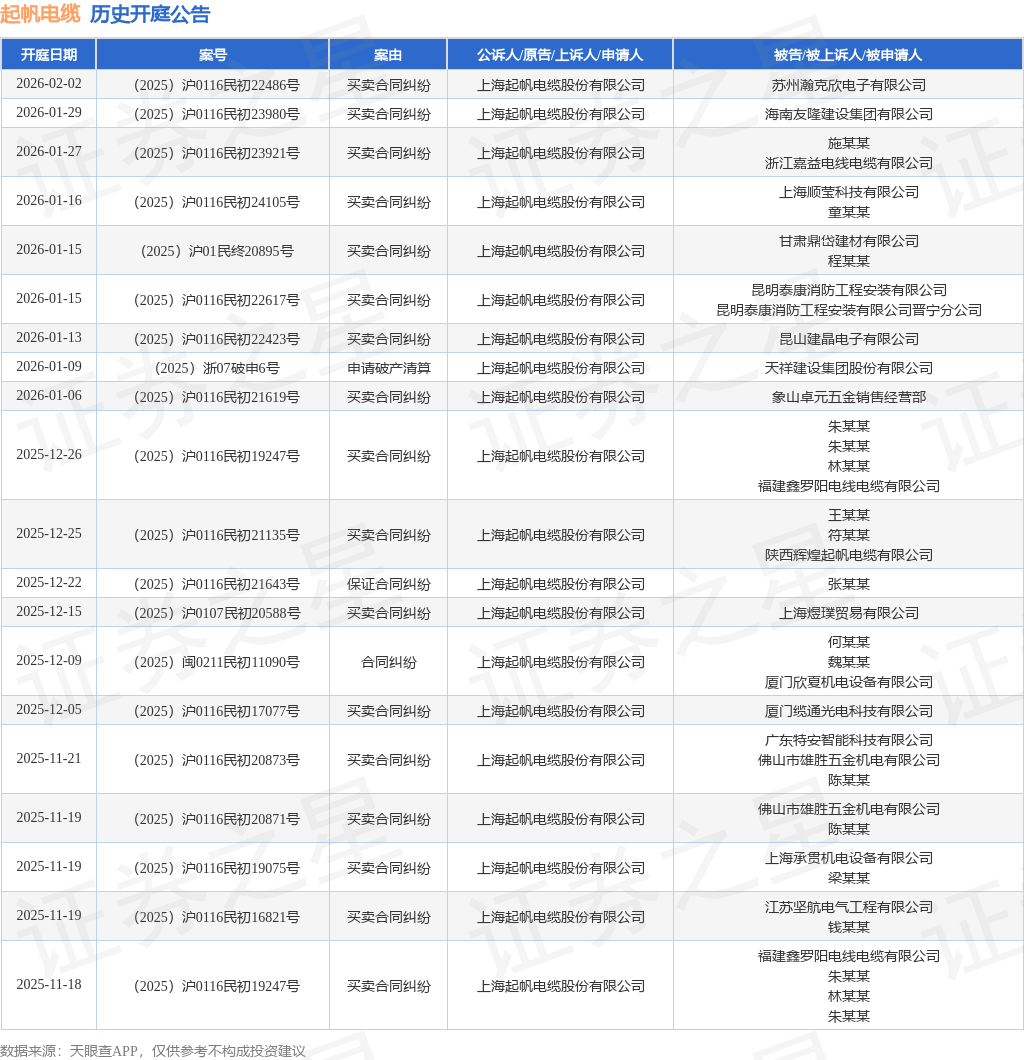The image size is (1024, 1060).
Task: Click the 公诉人/原告/上诉人/申请人 column header
Action: [x=560, y=55]
